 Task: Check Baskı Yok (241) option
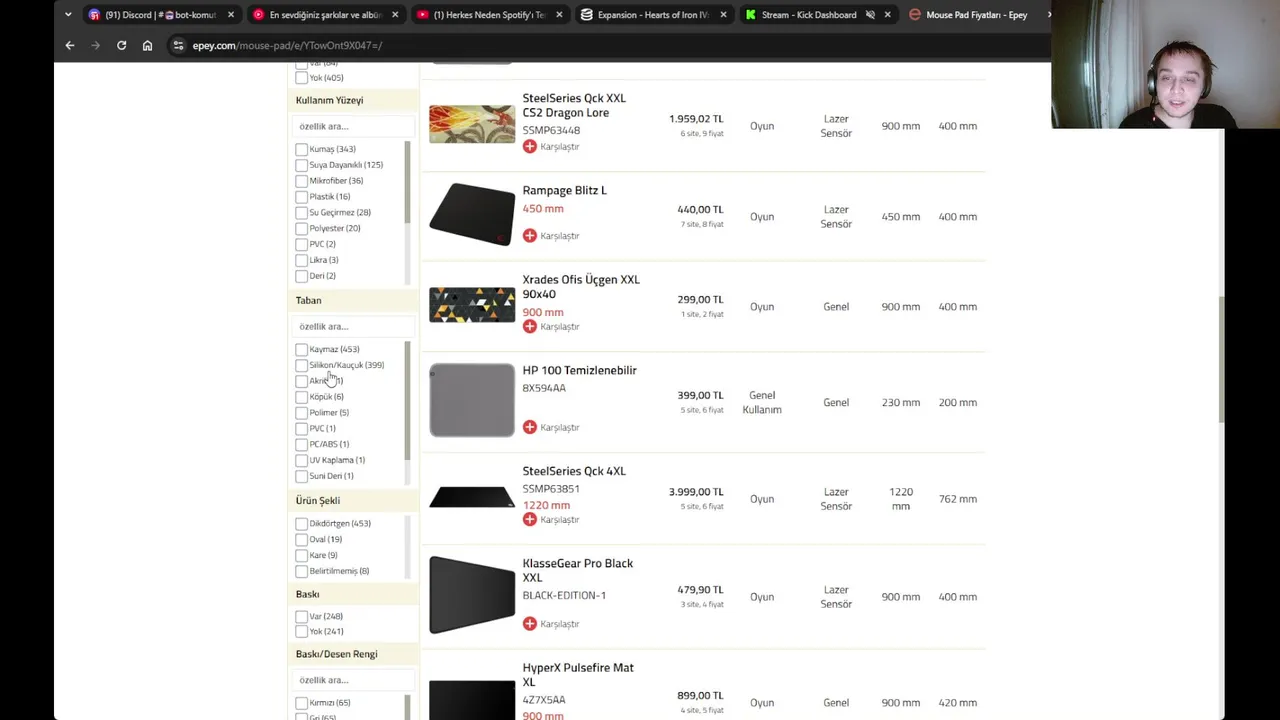[x=301, y=631]
